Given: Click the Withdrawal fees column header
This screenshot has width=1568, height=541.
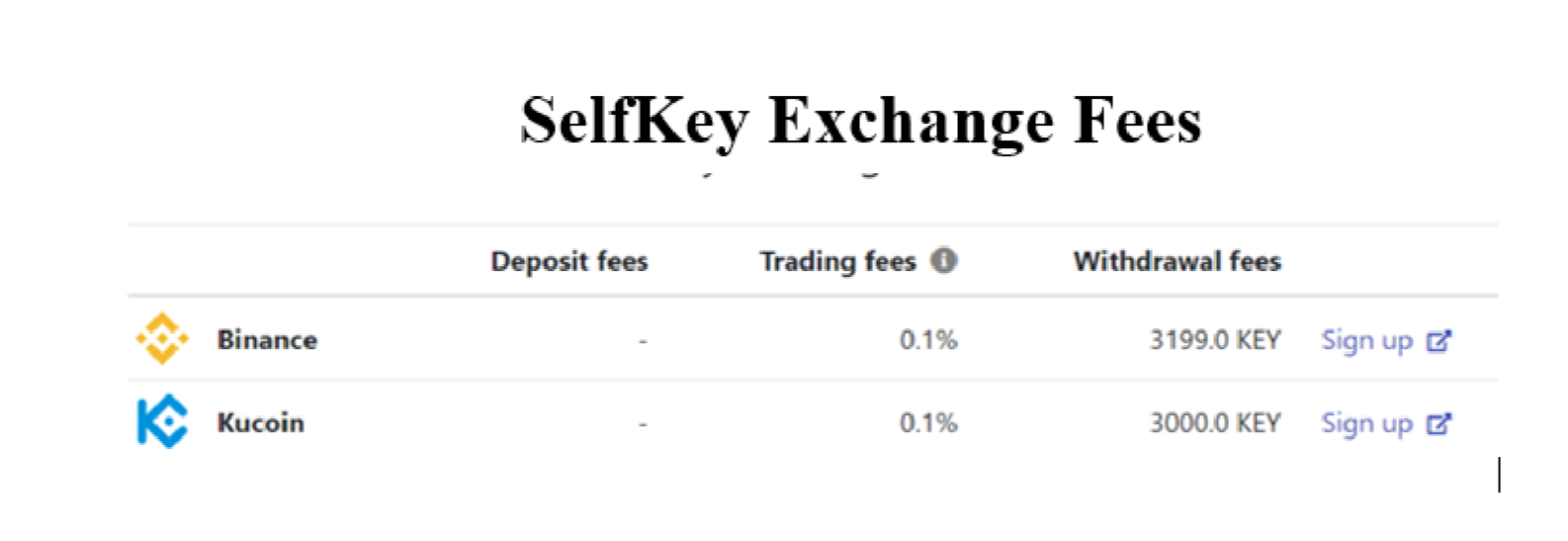Looking at the screenshot, I should [x=1177, y=262].
